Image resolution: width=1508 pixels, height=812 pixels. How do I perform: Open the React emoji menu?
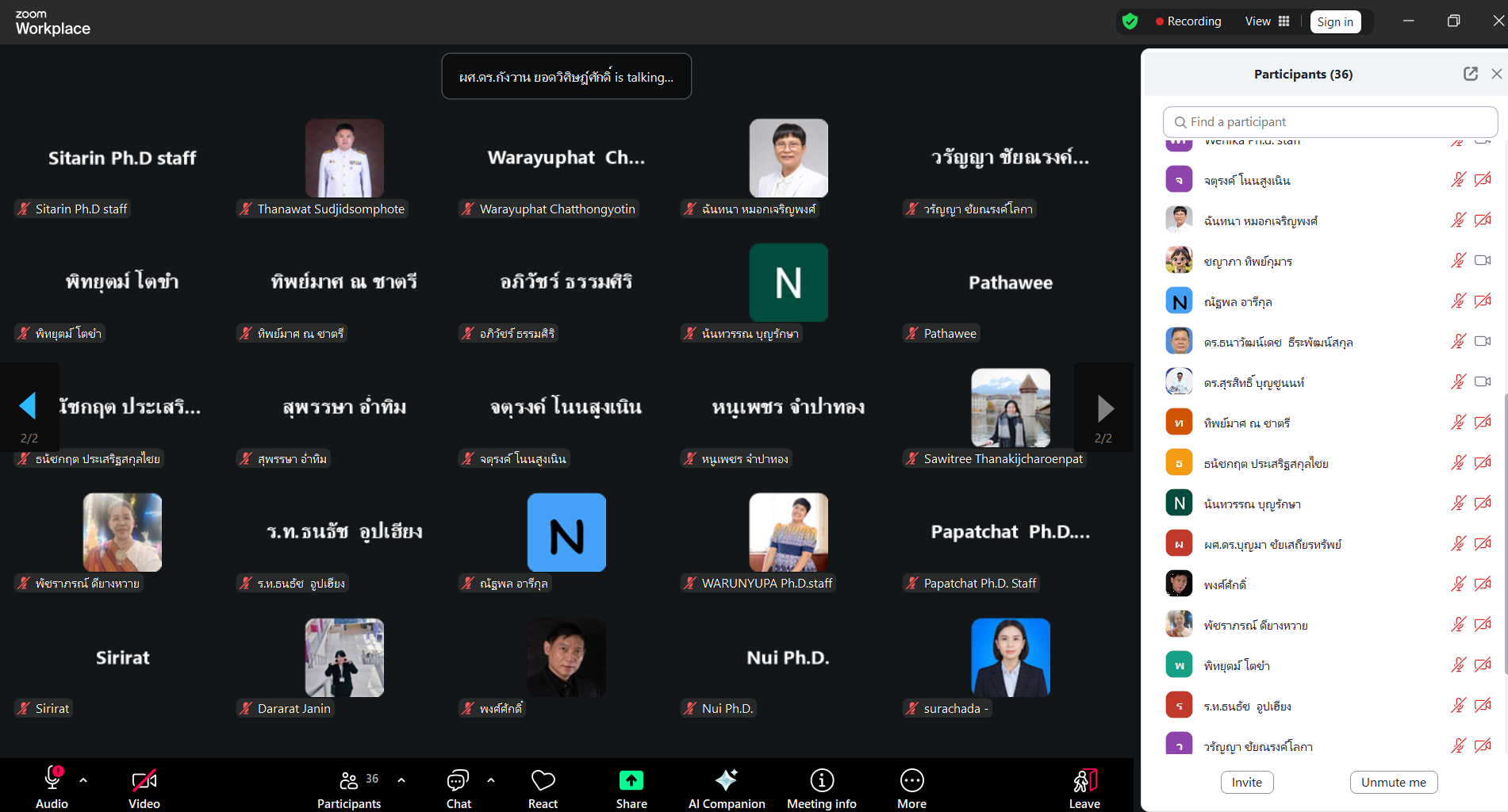(543, 788)
